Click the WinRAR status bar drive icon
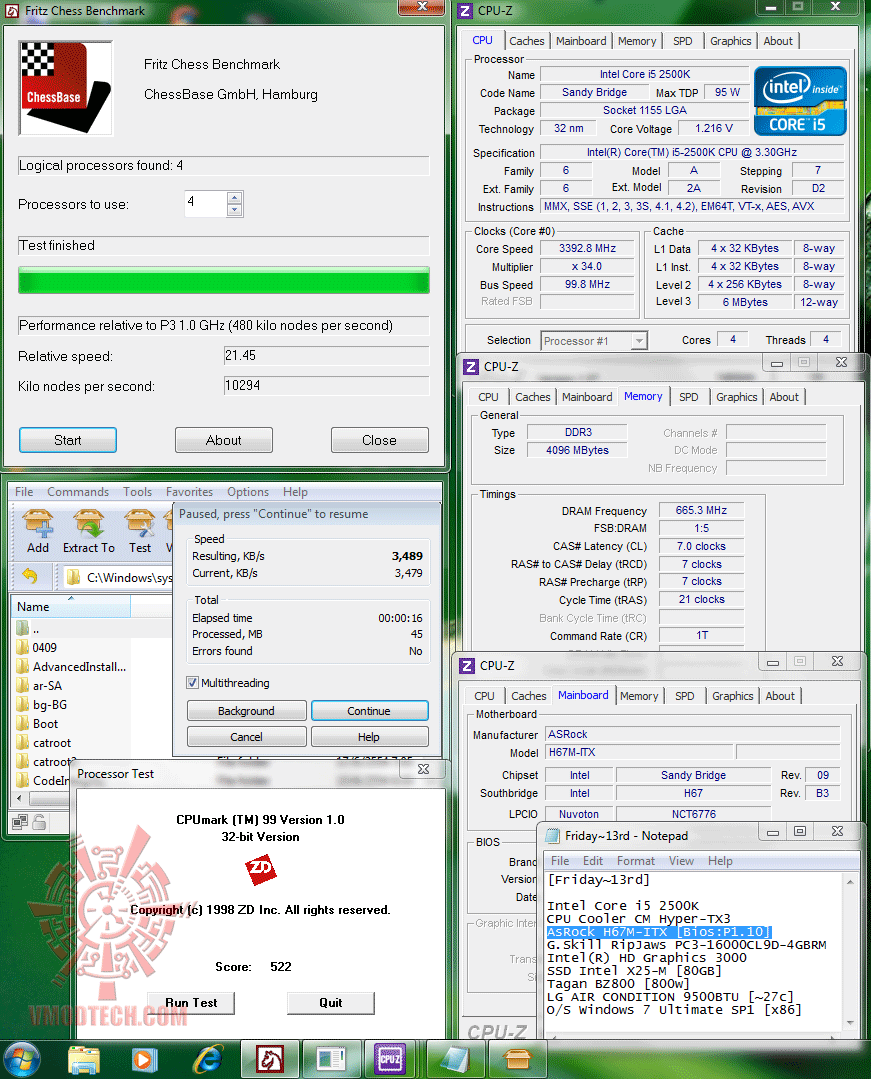 [x=20, y=822]
